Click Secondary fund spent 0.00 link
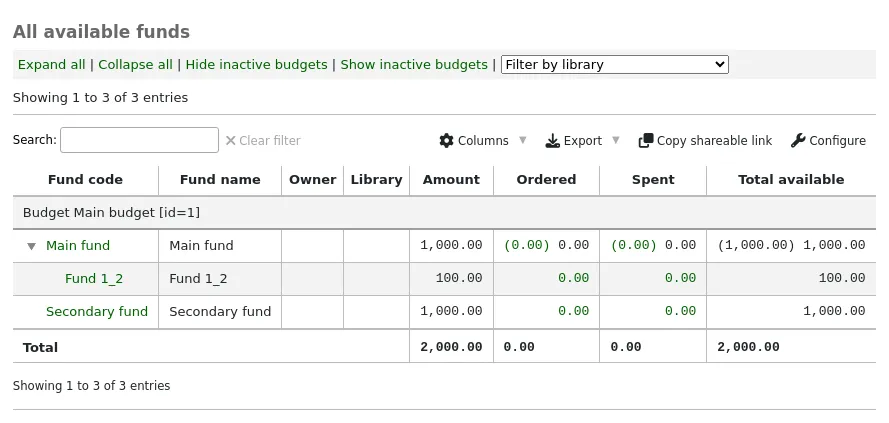The height and width of the screenshot is (423, 889). (680, 311)
